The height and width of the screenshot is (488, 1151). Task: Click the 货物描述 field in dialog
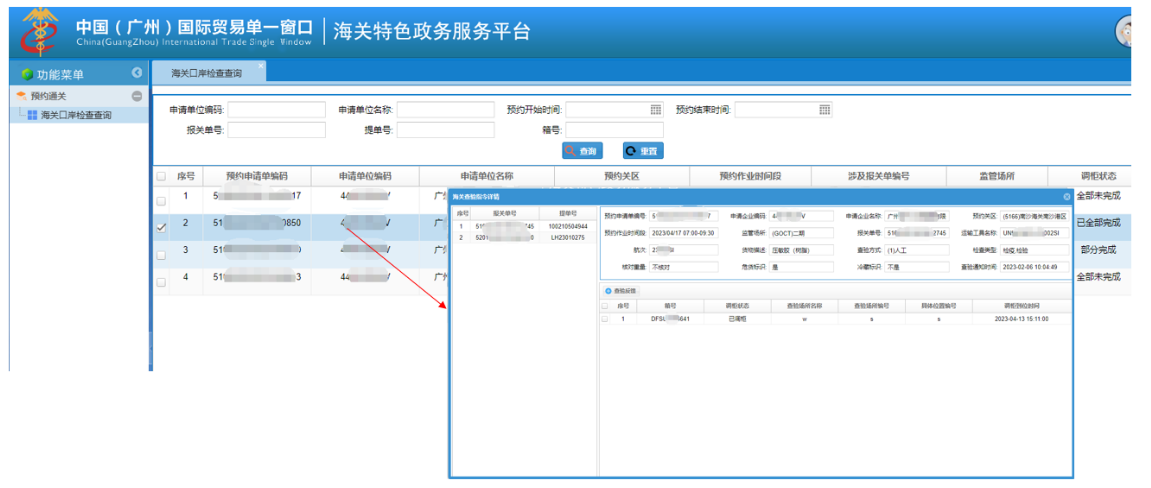[x=802, y=250]
